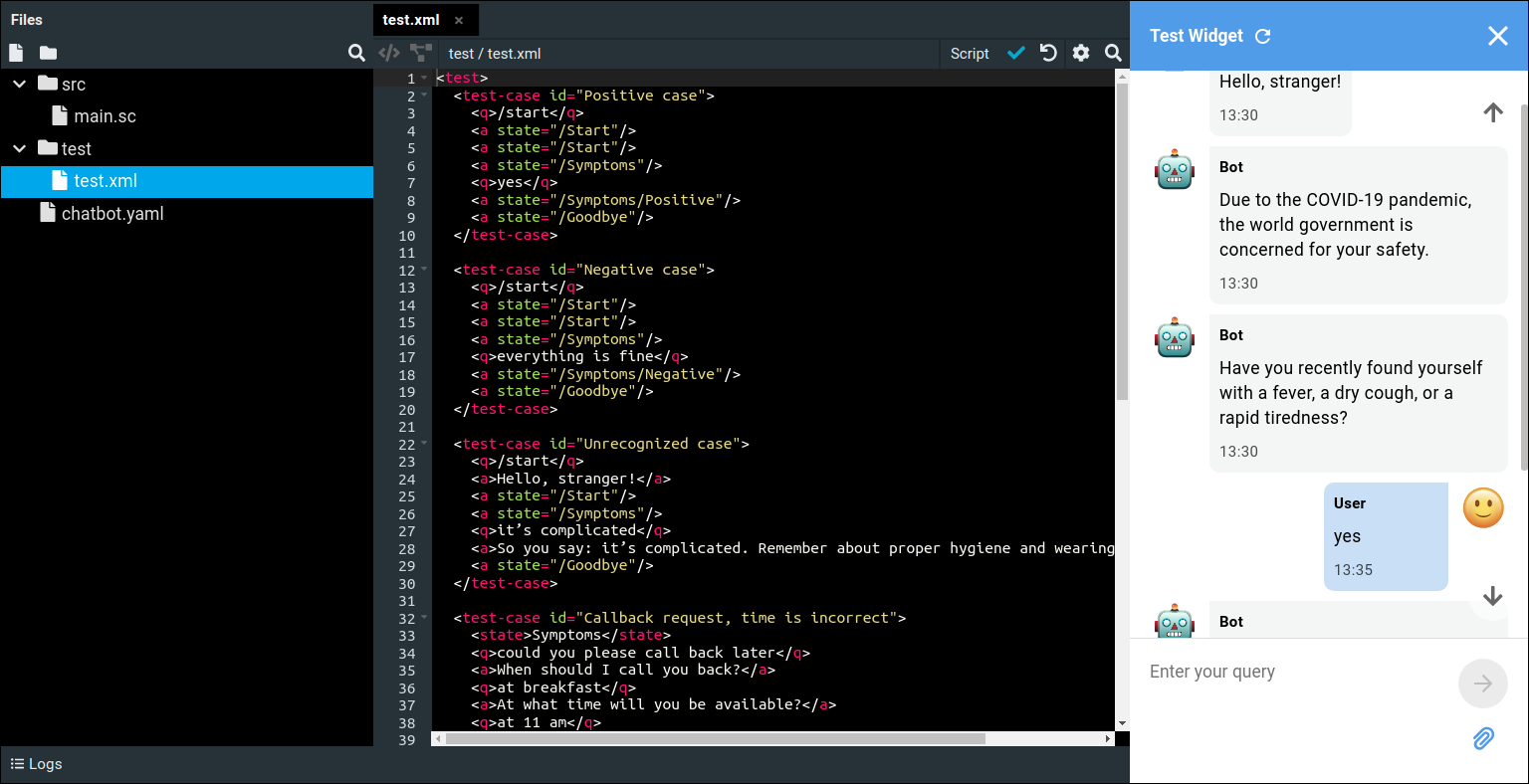
Task: Click the Script button in toolbar
Action: tap(970, 54)
